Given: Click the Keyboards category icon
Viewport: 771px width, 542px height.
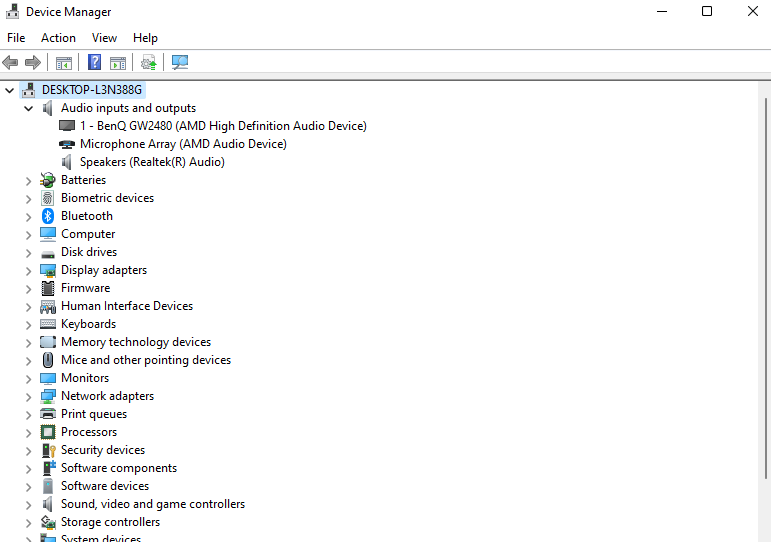Looking at the screenshot, I should [48, 324].
